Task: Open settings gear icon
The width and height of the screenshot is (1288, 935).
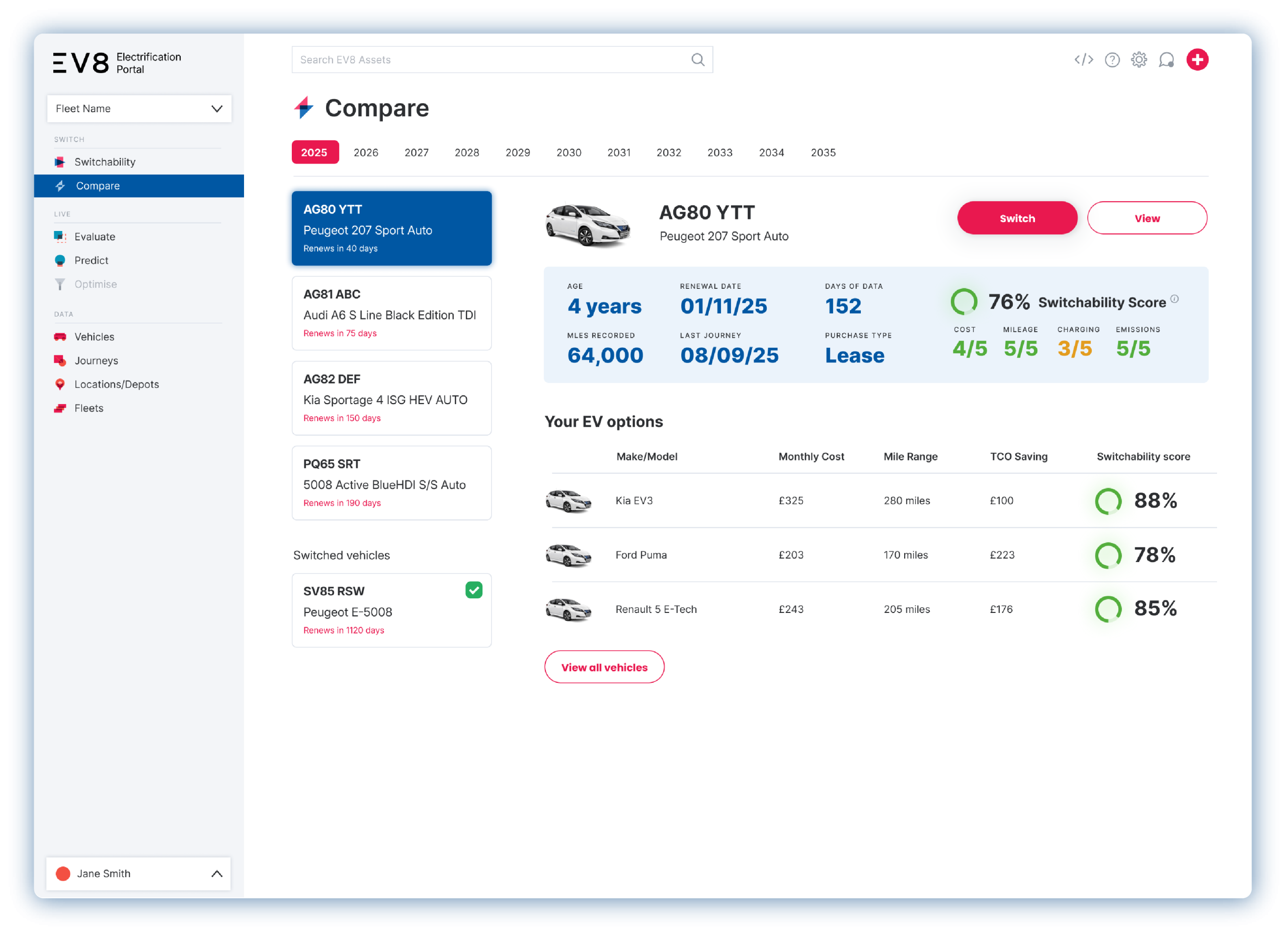Action: click(x=1139, y=60)
